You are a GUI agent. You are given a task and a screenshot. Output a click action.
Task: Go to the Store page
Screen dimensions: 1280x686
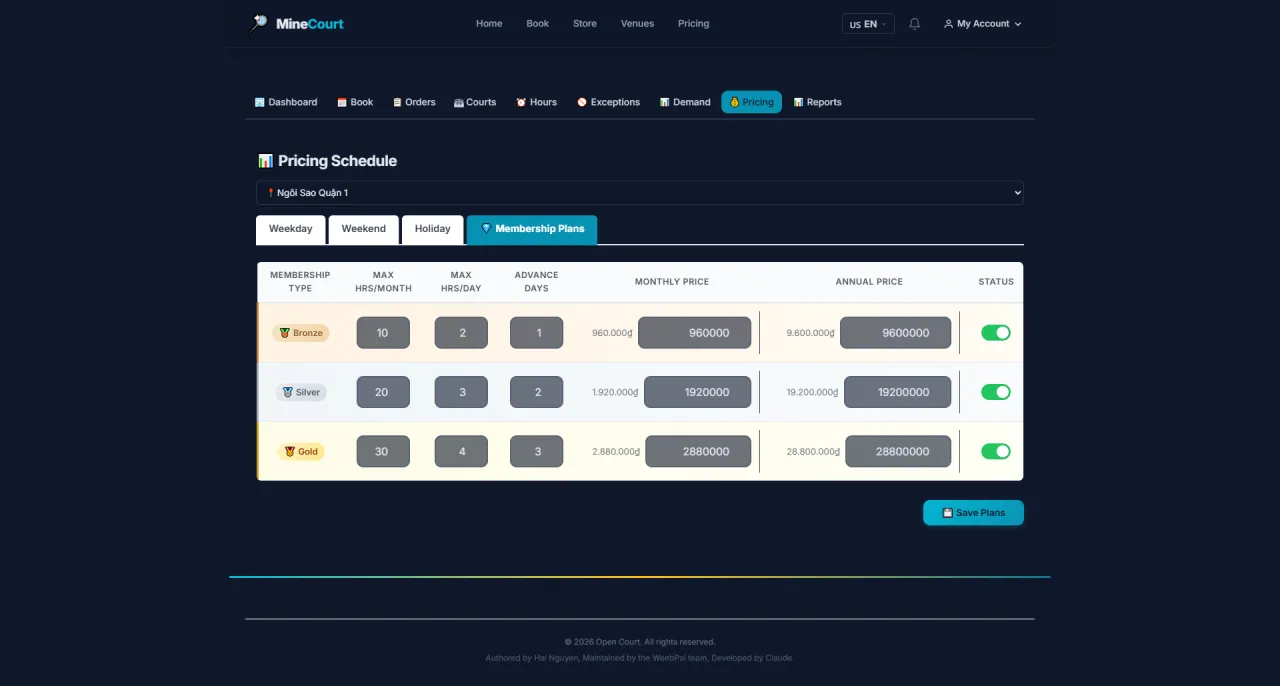[x=585, y=24]
